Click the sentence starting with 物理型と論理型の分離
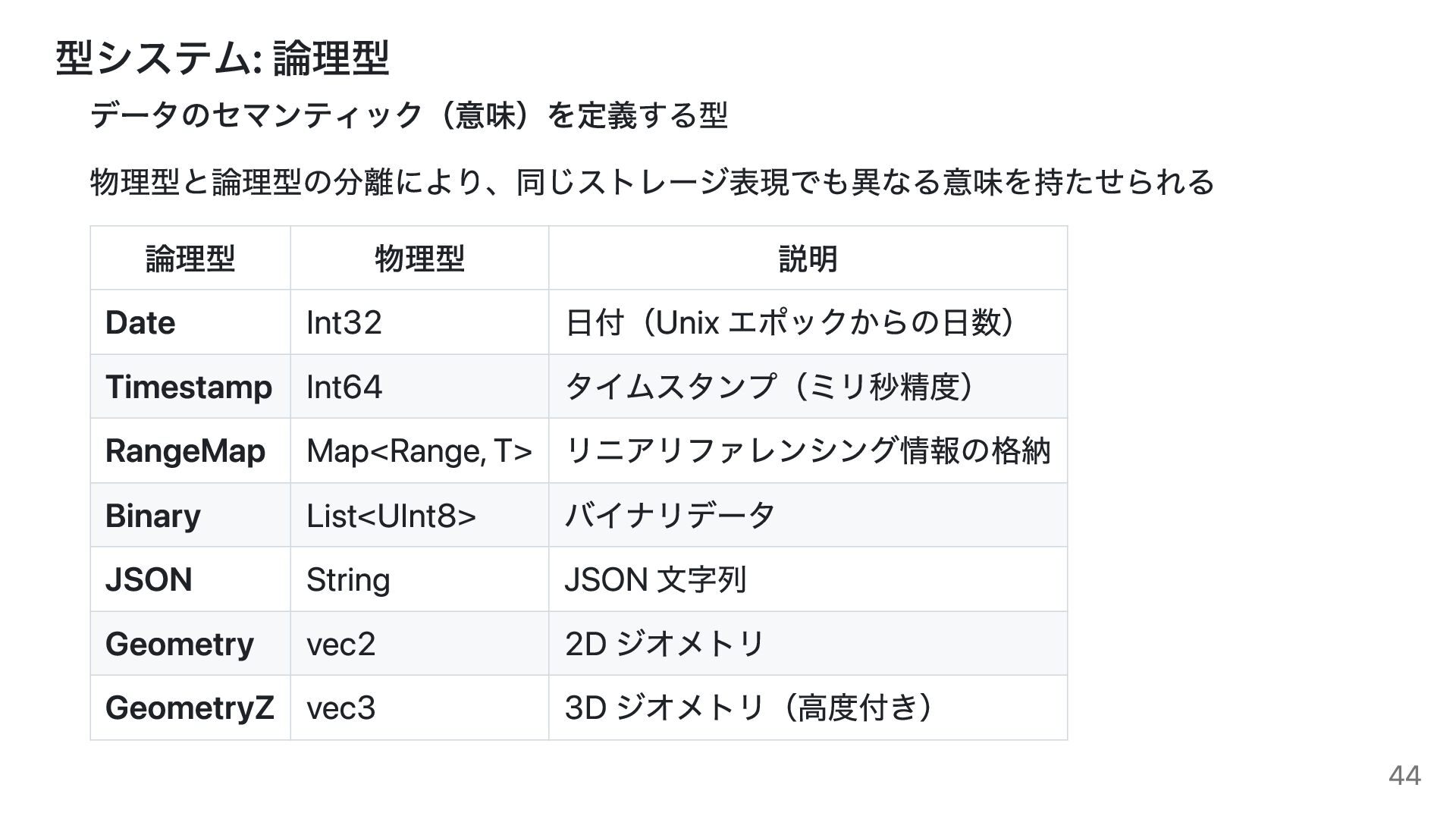The width and height of the screenshot is (1456, 819). click(652, 183)
